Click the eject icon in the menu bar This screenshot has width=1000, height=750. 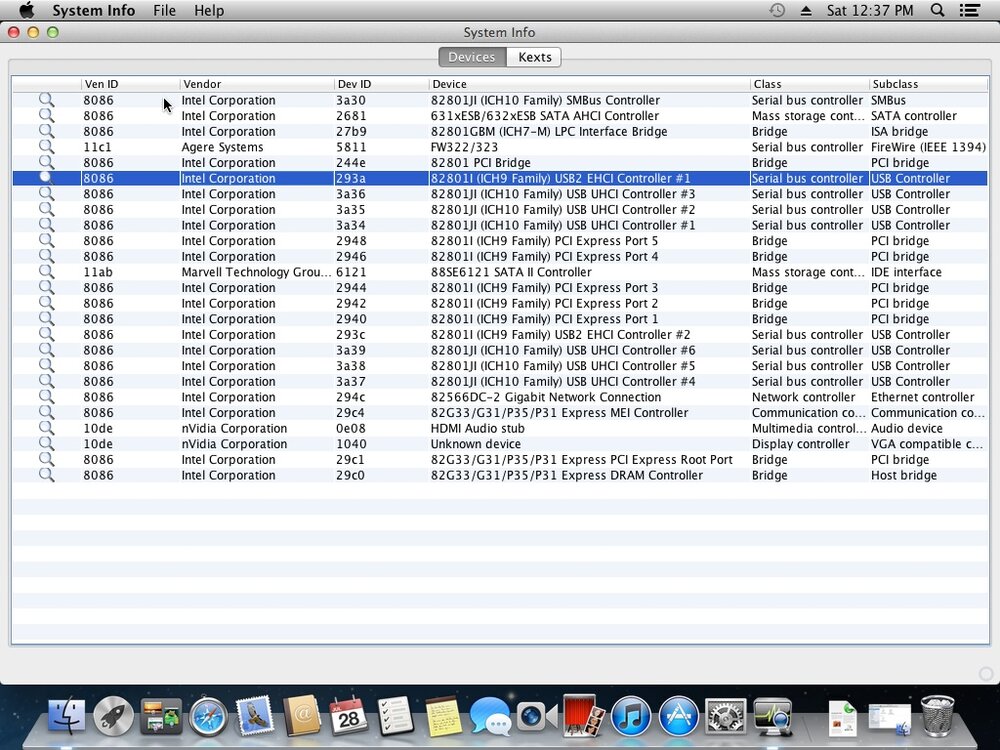[x=806, y=10]
